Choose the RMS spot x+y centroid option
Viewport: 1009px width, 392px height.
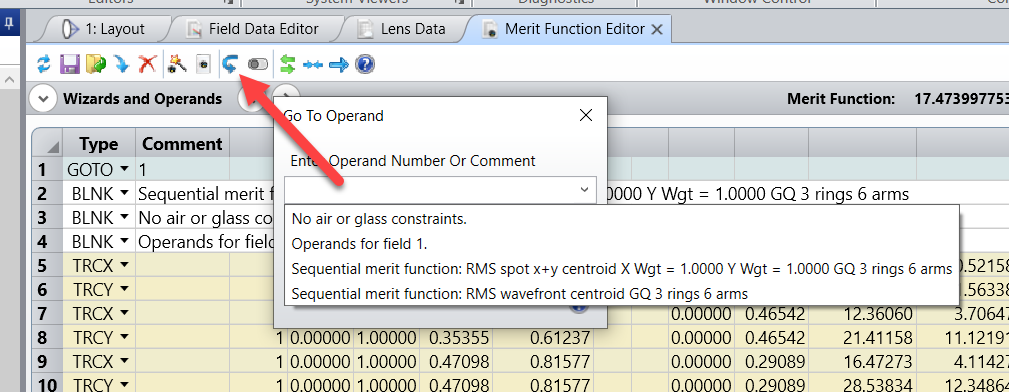click(621, 269)
